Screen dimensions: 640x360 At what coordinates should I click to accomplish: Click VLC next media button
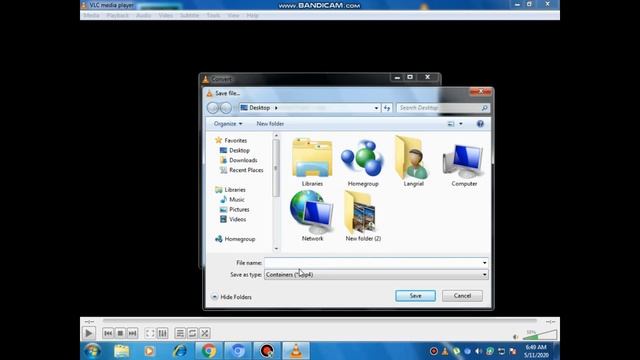[132, 333]
